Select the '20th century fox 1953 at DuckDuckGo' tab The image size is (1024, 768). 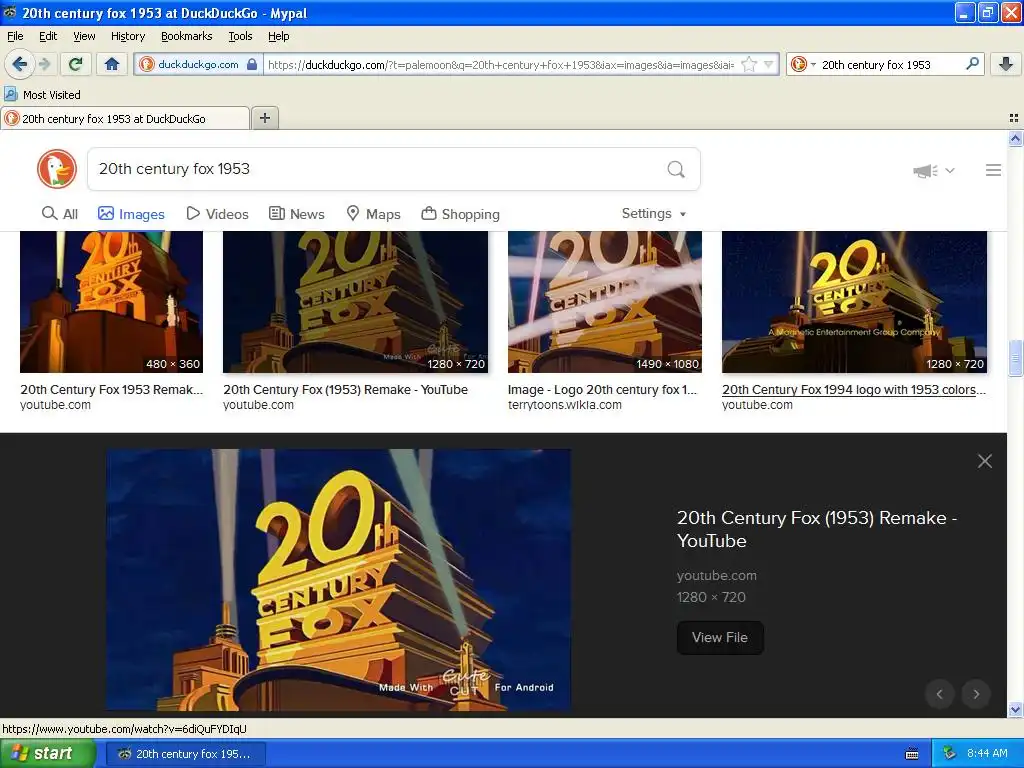125,118
